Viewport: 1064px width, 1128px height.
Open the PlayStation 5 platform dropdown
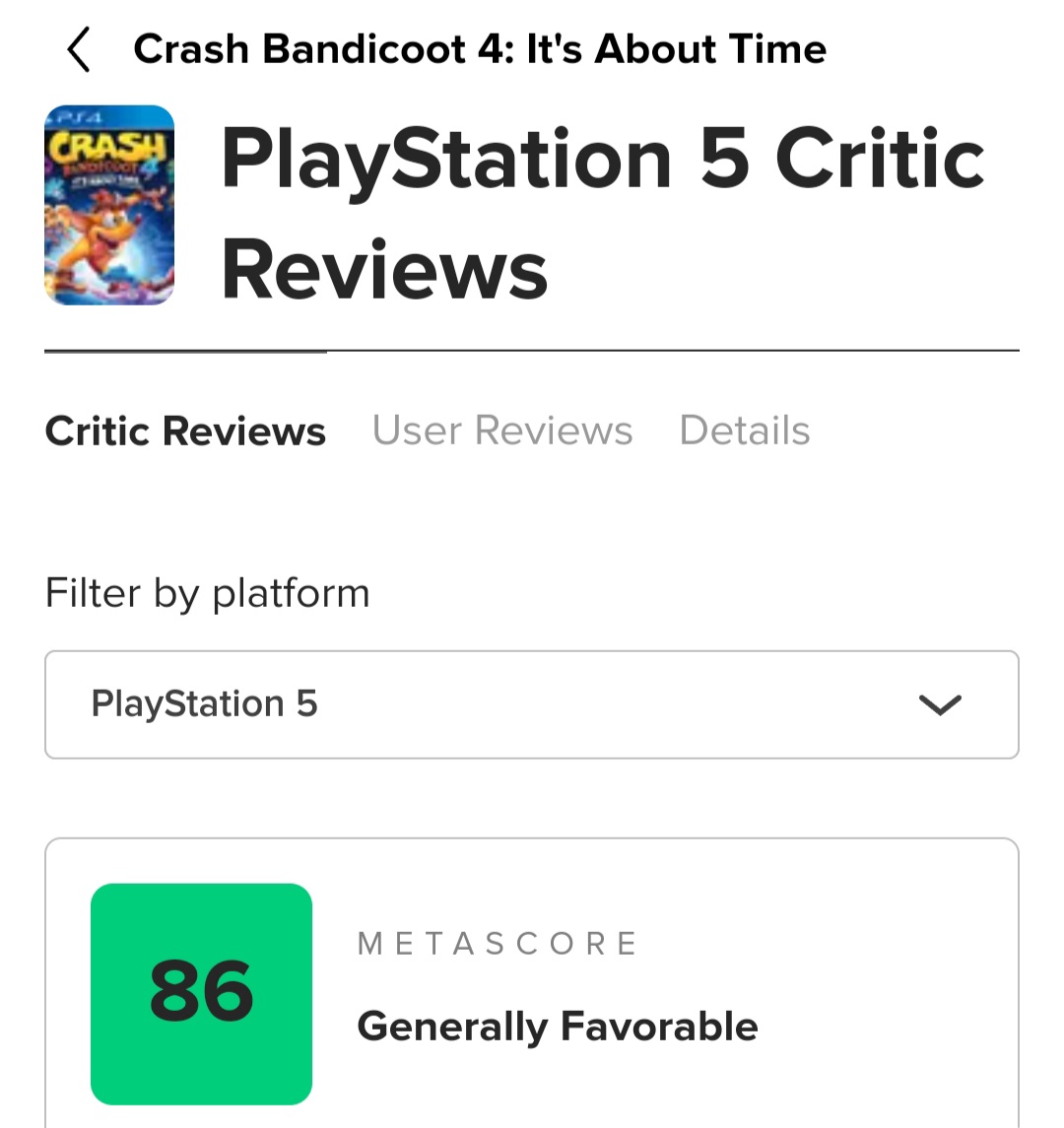pos(532,704)
